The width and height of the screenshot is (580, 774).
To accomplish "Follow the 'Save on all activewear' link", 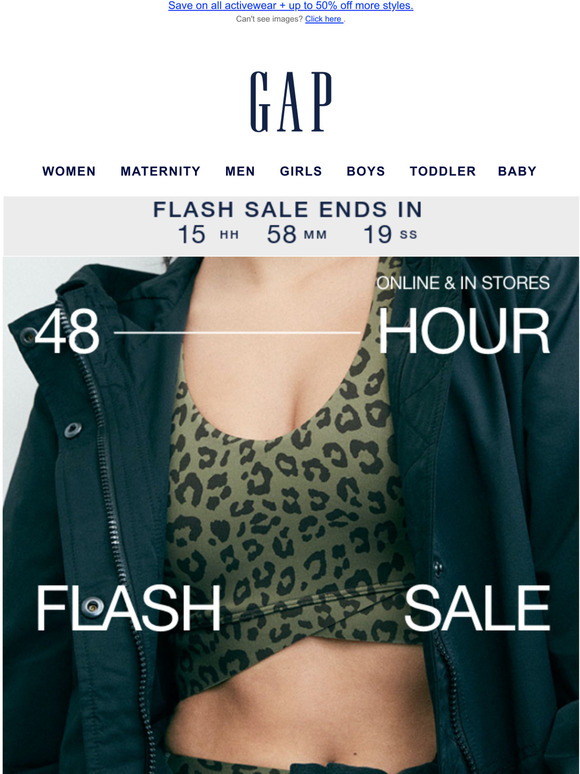I will [291, 6].
